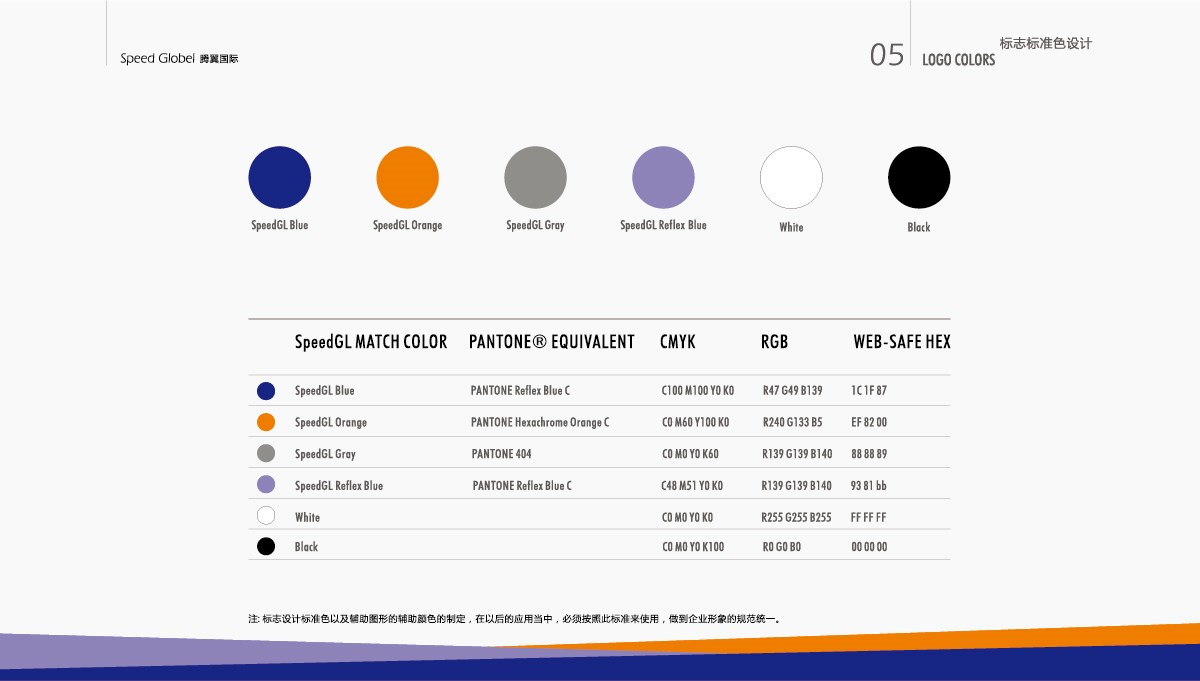Click the PANTONE® EQUIVALENT column header
The width and height of the screenshot is (1200, 681).
552,342
